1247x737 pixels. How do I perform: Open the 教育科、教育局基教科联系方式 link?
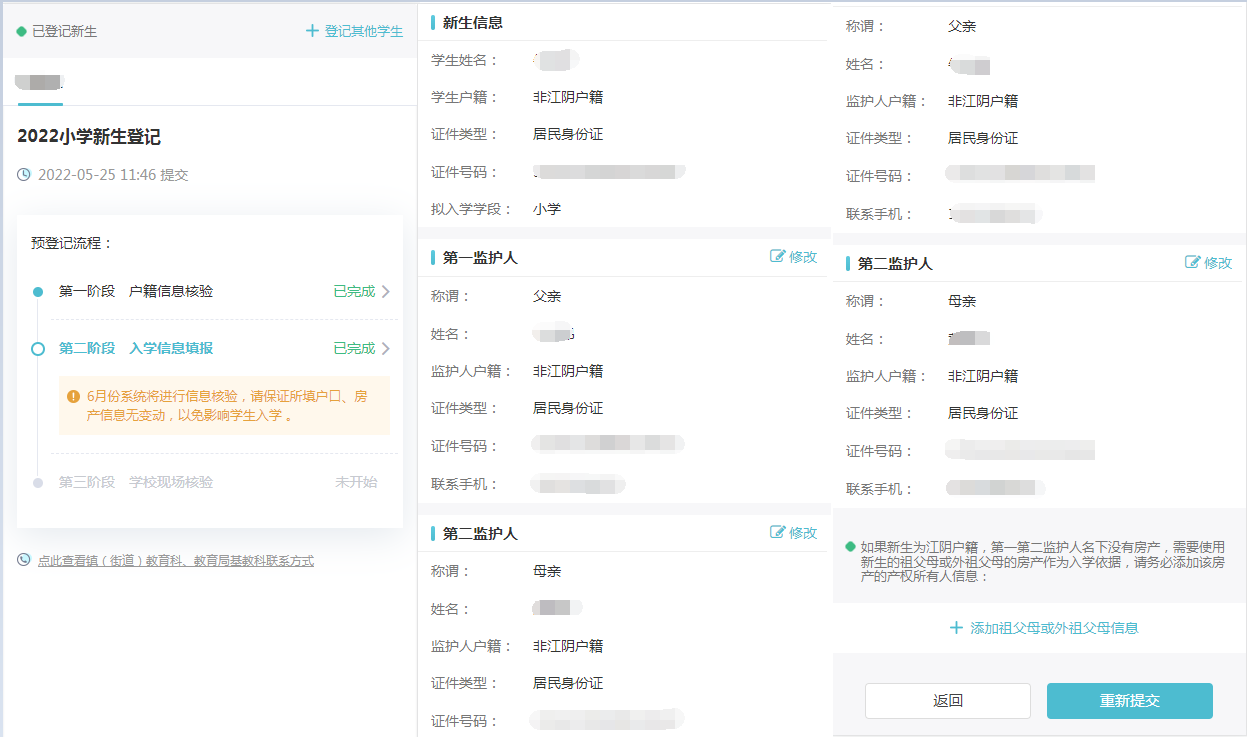click(x=176, y=561)
